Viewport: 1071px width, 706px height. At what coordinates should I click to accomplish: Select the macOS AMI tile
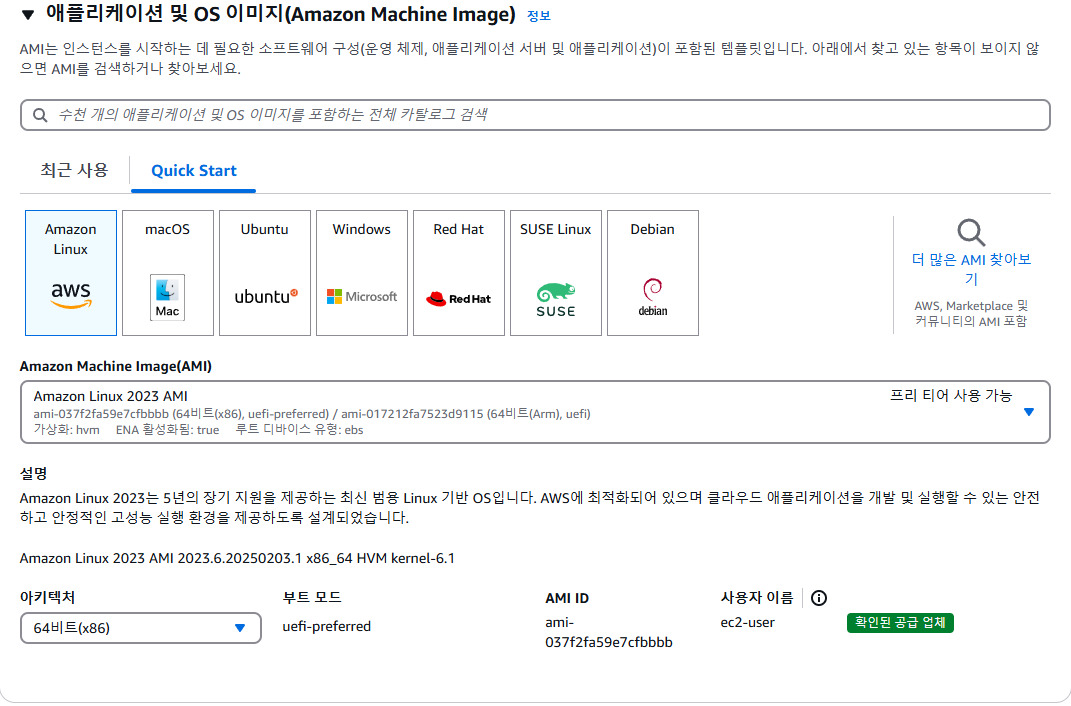pyautogui.click(x=168, y=273)
